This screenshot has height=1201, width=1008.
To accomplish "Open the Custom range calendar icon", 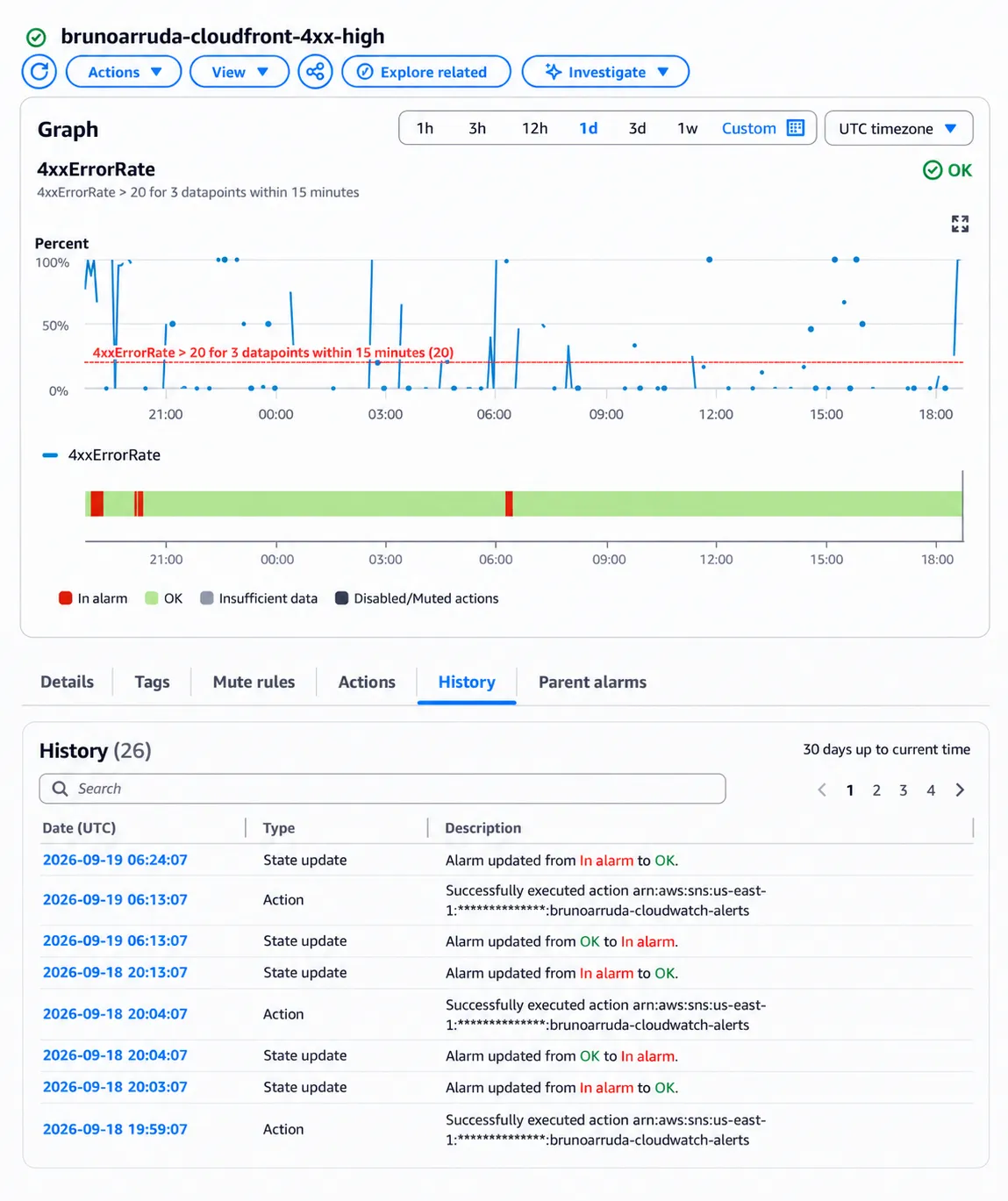I will (796, 128).
